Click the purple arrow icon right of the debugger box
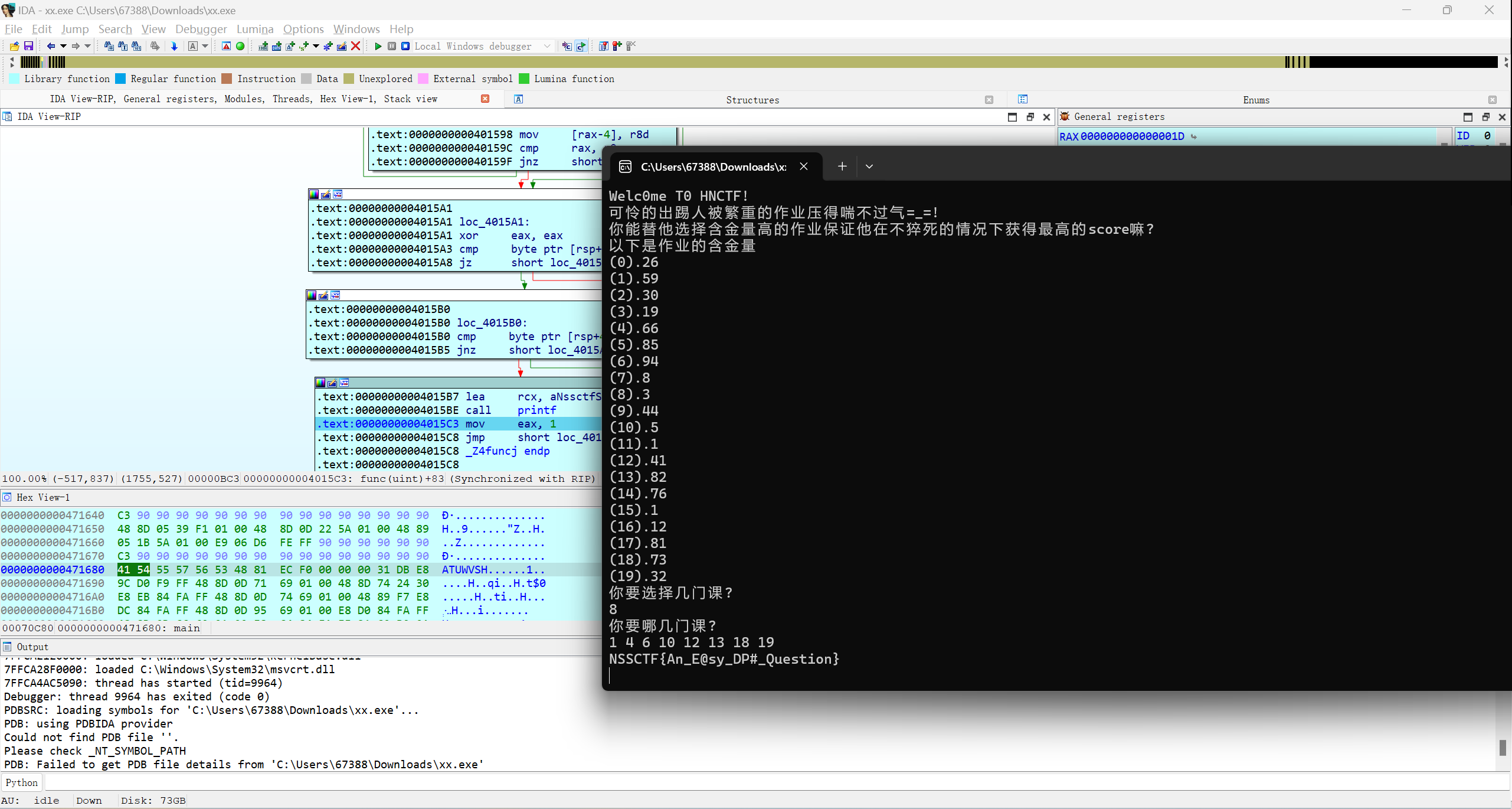 click(567, 46)
